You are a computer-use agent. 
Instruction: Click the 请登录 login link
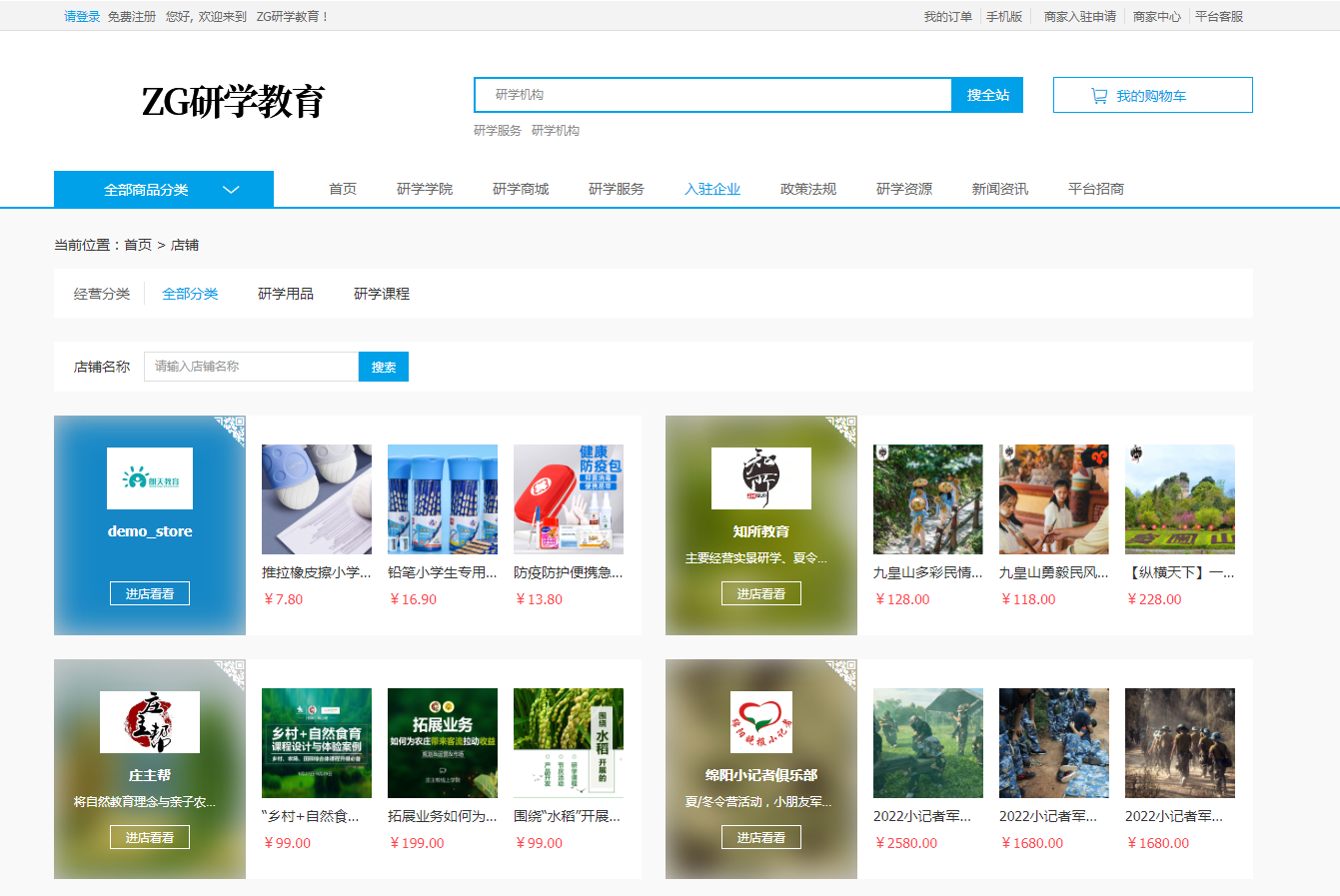click(82, 16)
